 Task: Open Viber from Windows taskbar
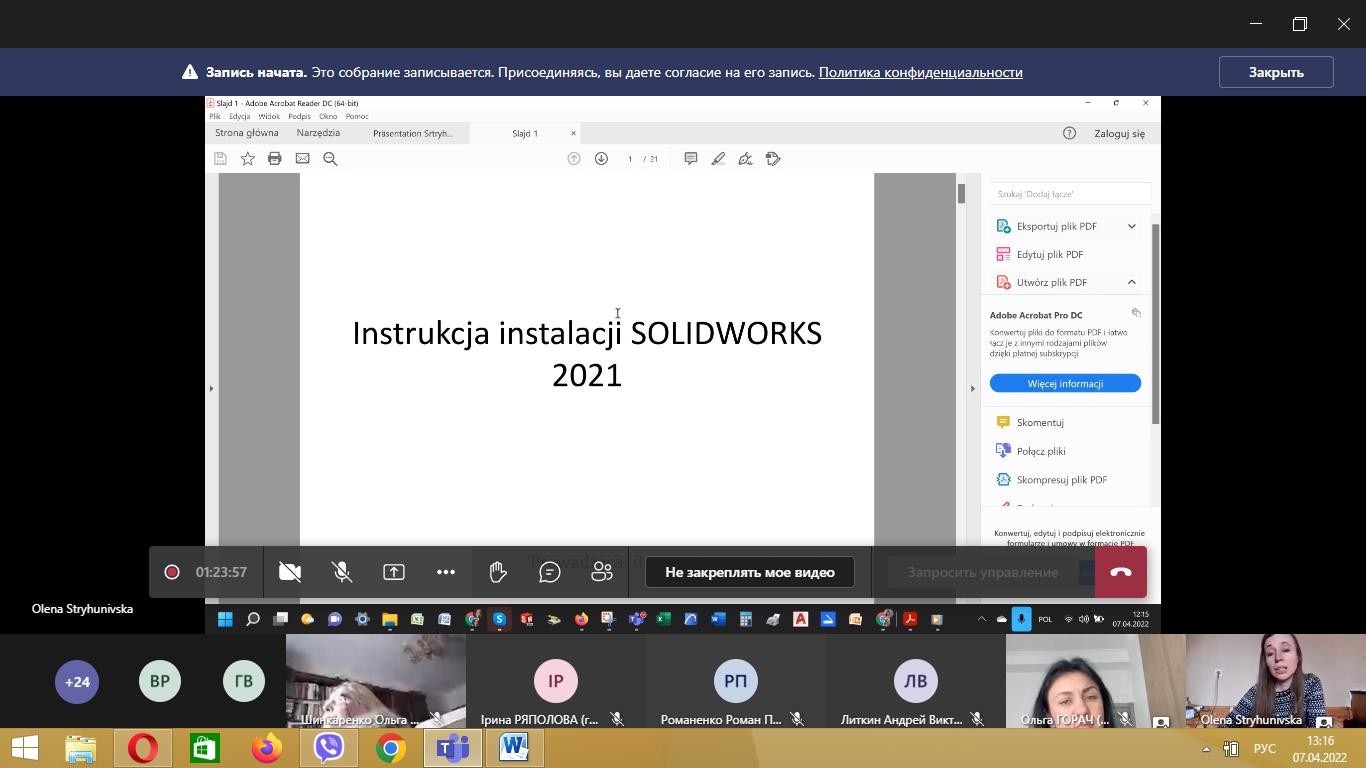[329, 748]
